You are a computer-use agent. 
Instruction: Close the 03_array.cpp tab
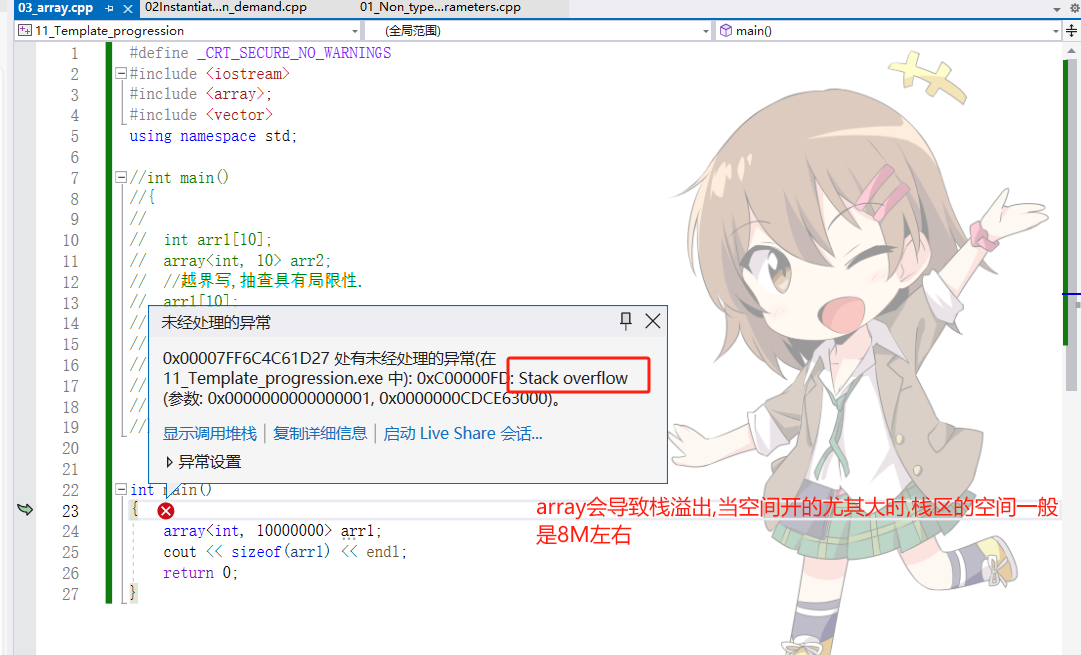click(128, 8)
